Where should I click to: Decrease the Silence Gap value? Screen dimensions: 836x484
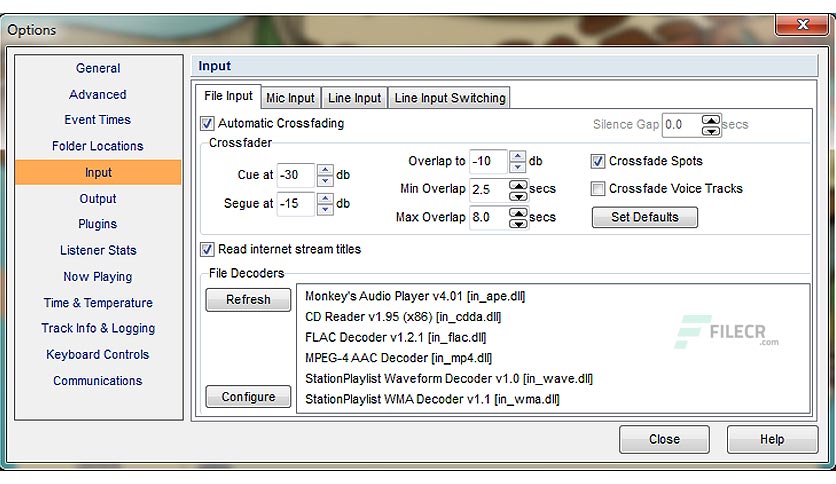(x=711, y=131)
